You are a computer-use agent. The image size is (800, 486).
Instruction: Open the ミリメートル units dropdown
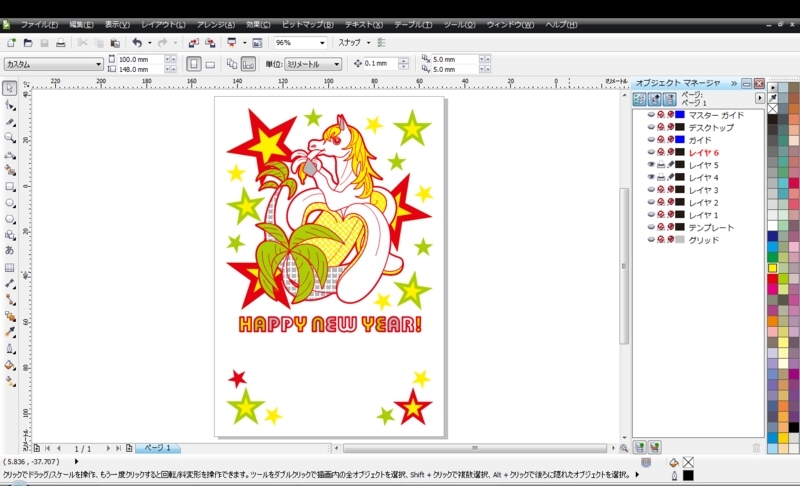pos(336,64)
